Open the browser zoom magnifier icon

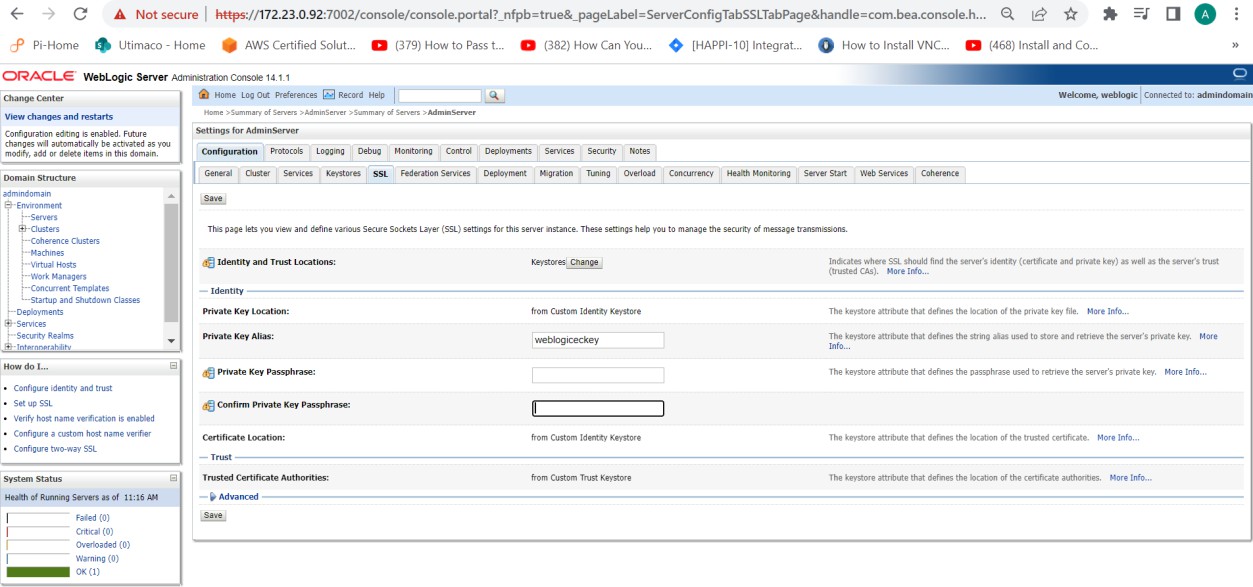tap(1008, 14)
